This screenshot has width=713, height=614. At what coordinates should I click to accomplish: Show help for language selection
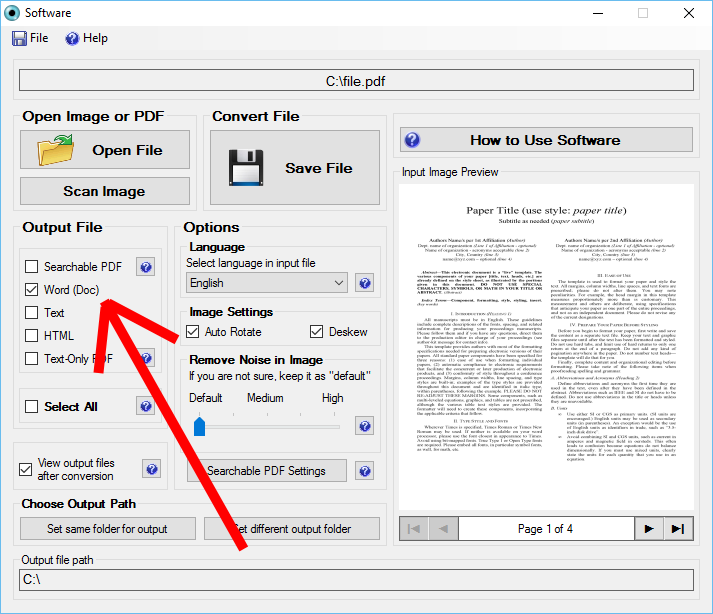(364, 283)
